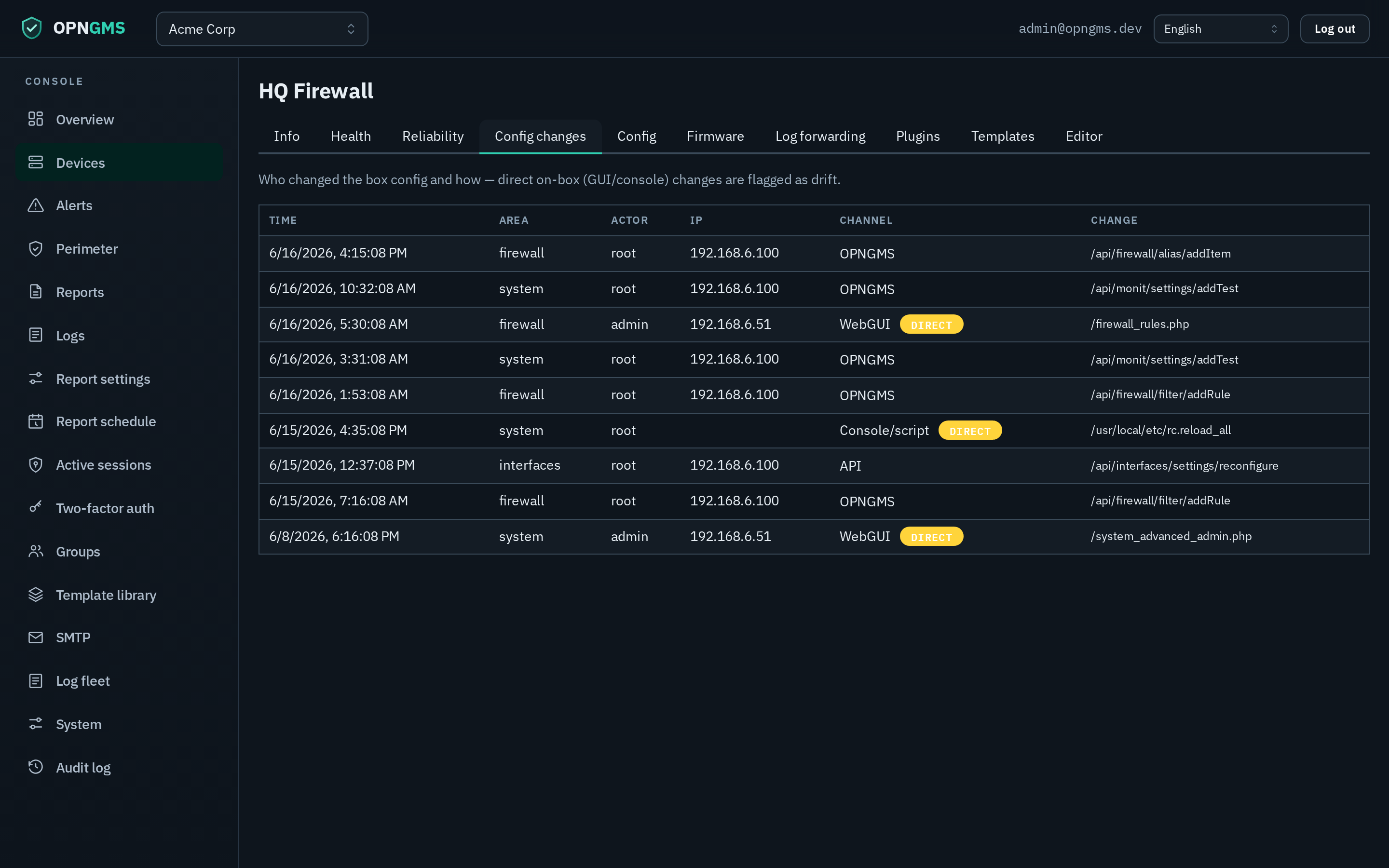This screenshot has width=1389, height=868.
Task: Click the Logs list icon
Action: [x=36, y=335]
